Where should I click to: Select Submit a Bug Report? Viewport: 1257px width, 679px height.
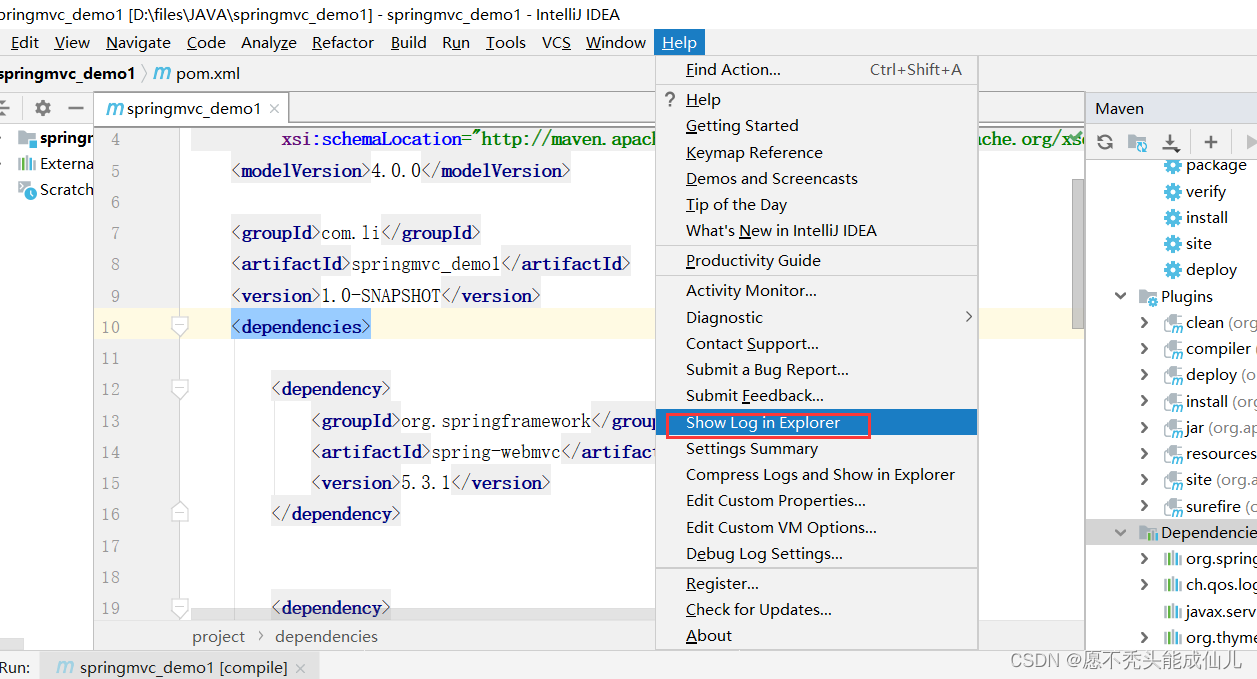(816, 369)
